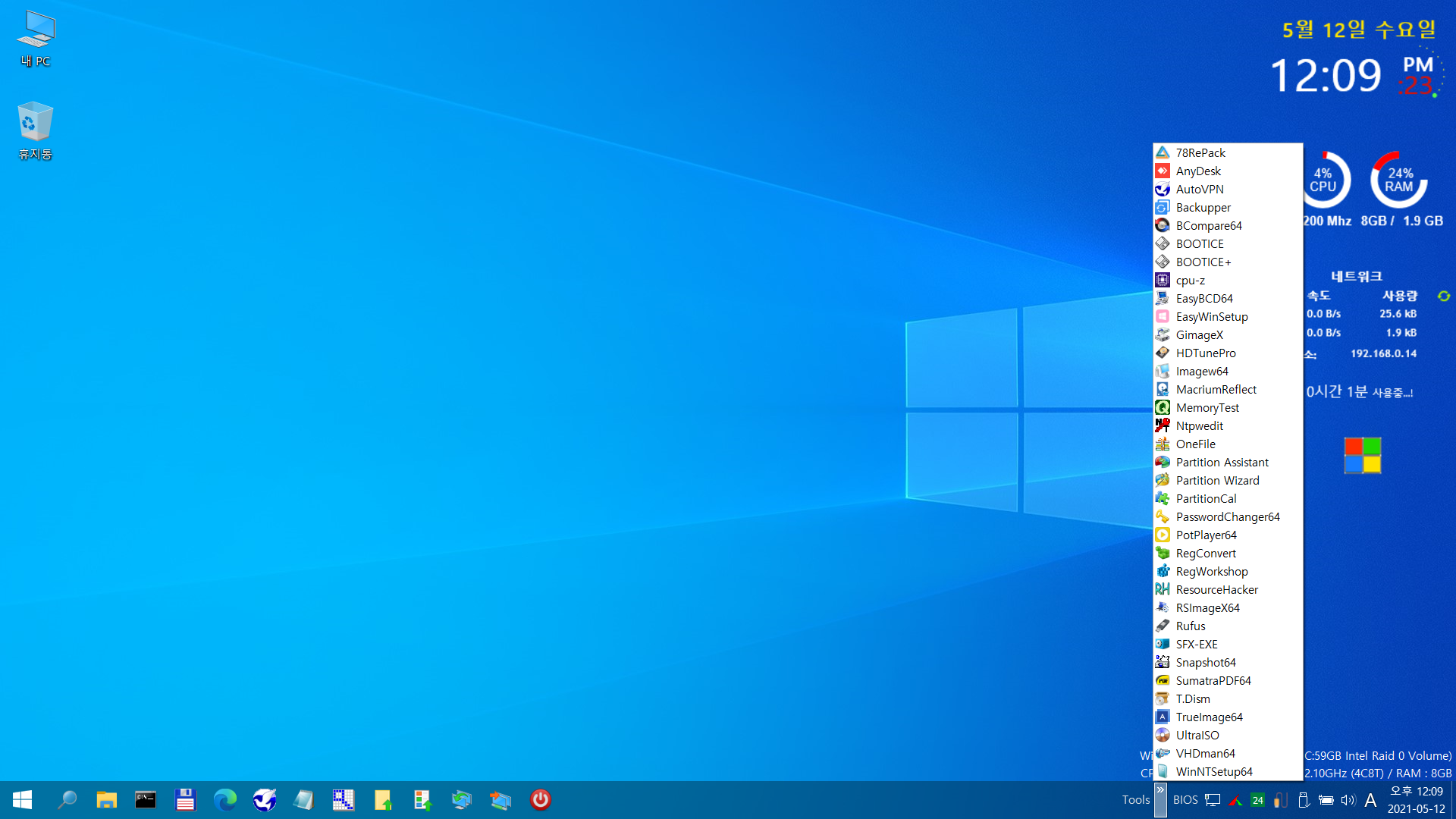Open Backupper from the Tools list
1456x819 pixels.
[x=1228, y=207]
